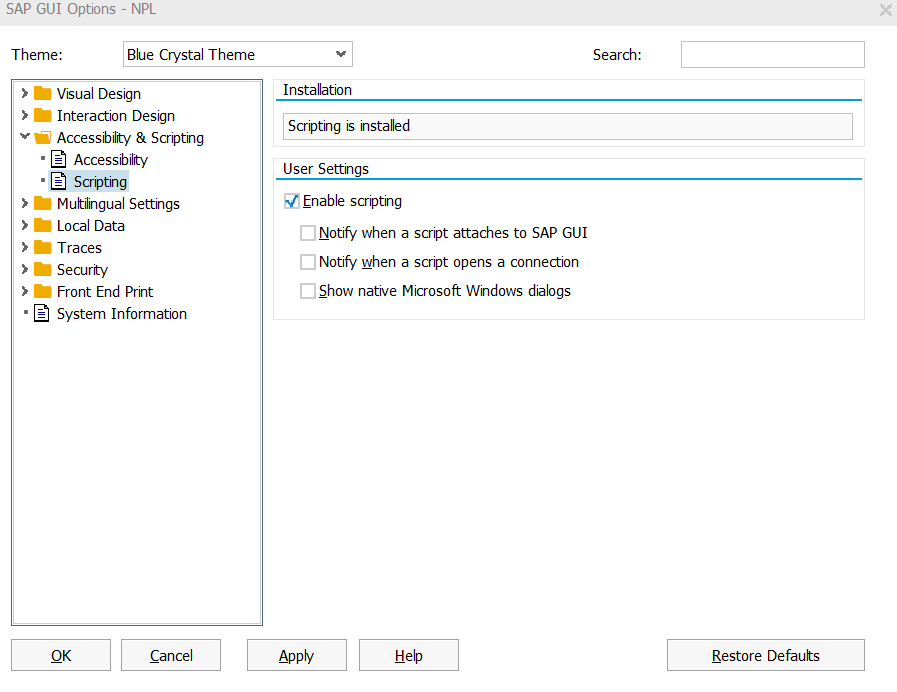This screenshot has height=692, width=897.
Task: Open the System Information page label
Action: pos(122,314)
